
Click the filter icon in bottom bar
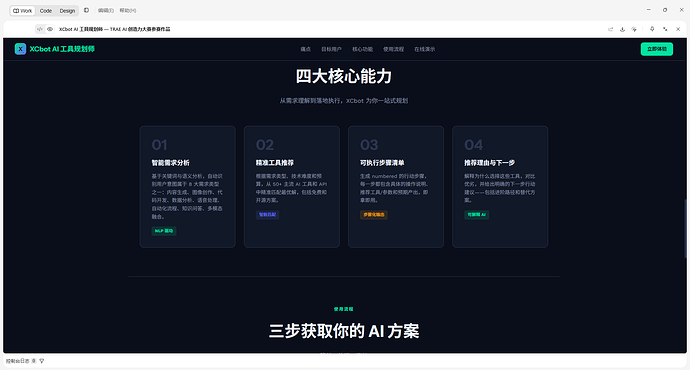42,361
